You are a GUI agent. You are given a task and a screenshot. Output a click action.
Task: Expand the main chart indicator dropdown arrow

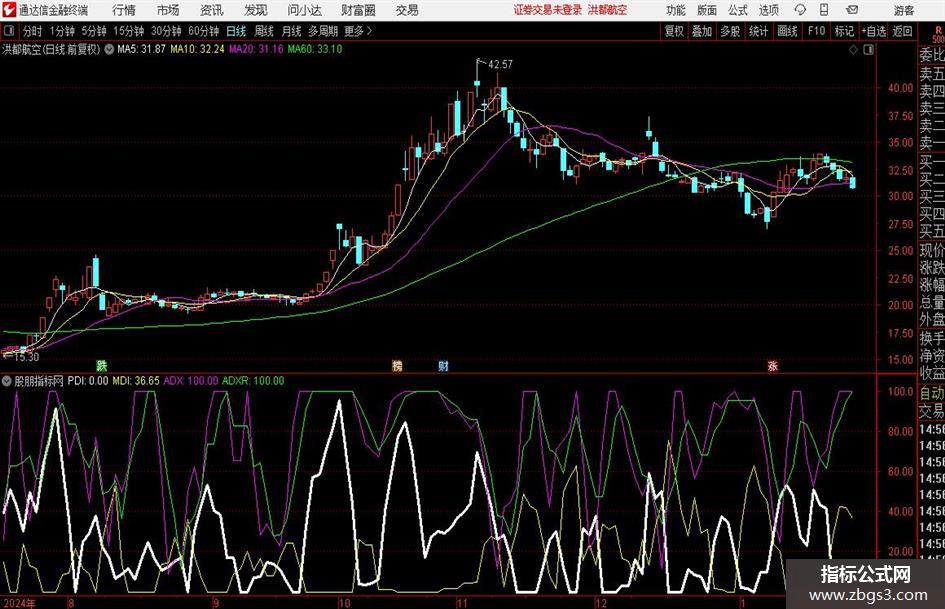[109, 49]
